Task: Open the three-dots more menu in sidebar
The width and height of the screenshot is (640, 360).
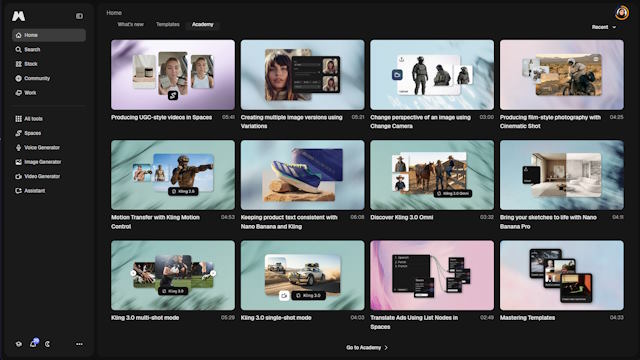Action: 79,344
